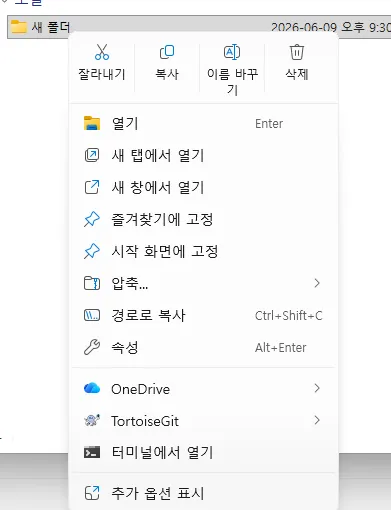This screenshot has height=510, width=391.
Task: Click the 잘라내기 scissors icon
Action: [x=102, y=52]
